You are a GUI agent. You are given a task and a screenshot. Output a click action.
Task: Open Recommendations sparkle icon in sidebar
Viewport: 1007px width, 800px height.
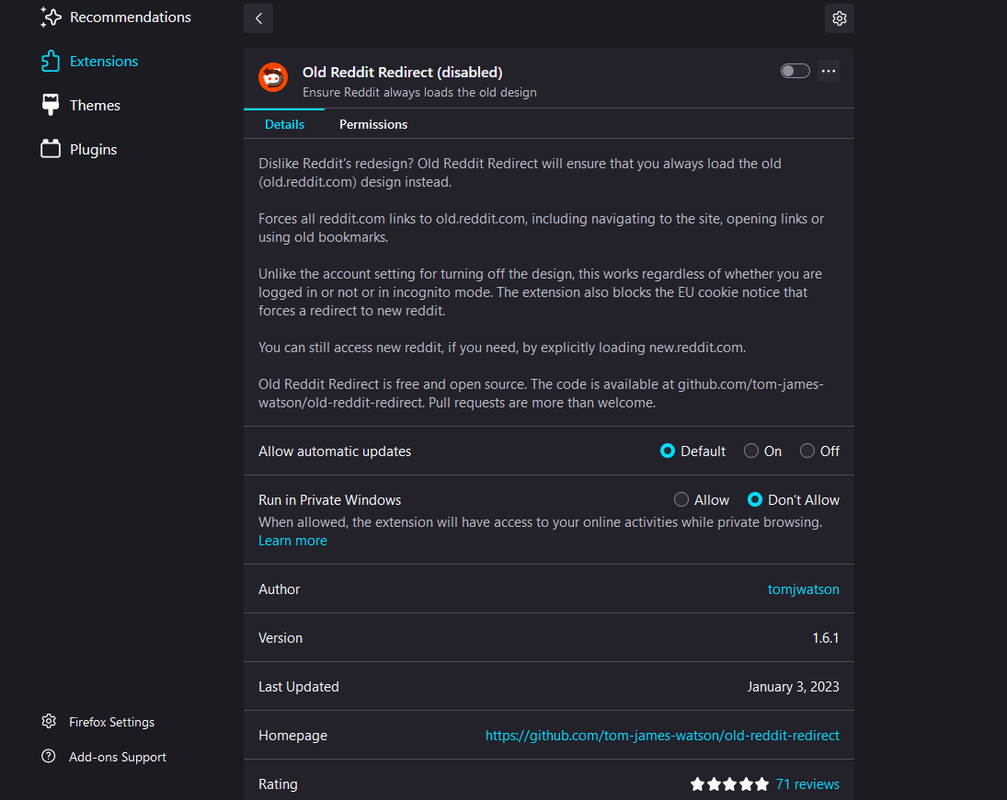click(x=51, y=17)
